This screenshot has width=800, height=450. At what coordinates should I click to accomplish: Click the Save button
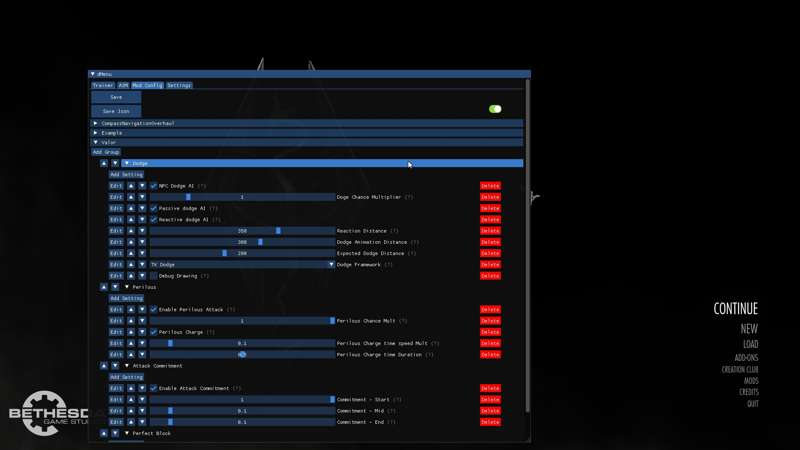116,97
